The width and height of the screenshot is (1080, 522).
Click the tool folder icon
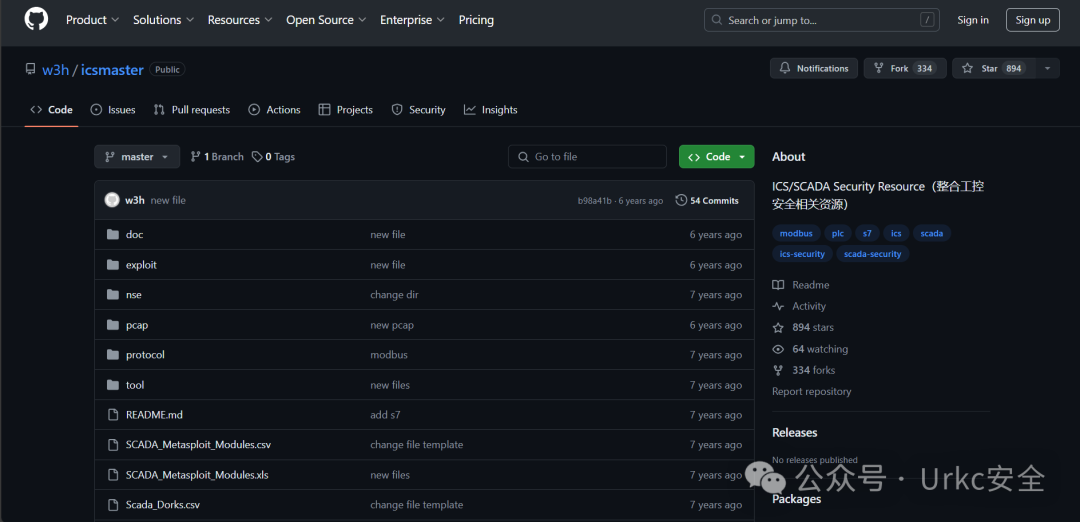113,385
